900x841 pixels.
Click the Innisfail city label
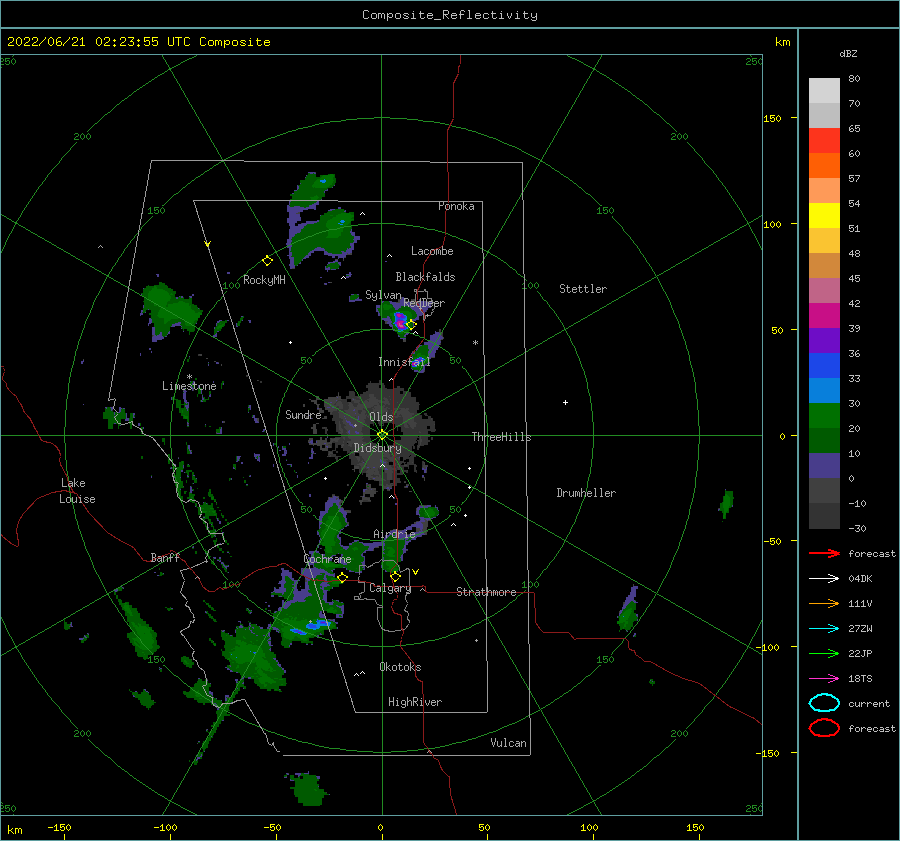tap(404, 362)
